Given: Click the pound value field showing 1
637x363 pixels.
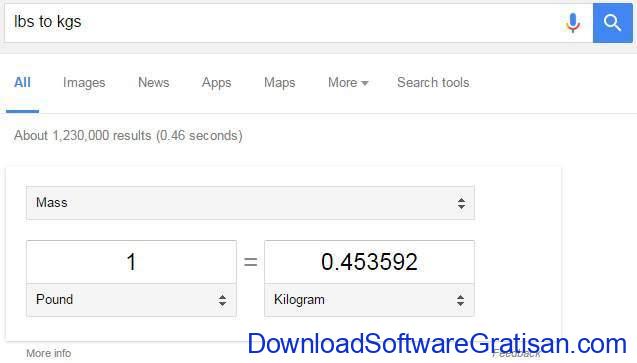Looking at the screenshot, I should tap(131, 262).
